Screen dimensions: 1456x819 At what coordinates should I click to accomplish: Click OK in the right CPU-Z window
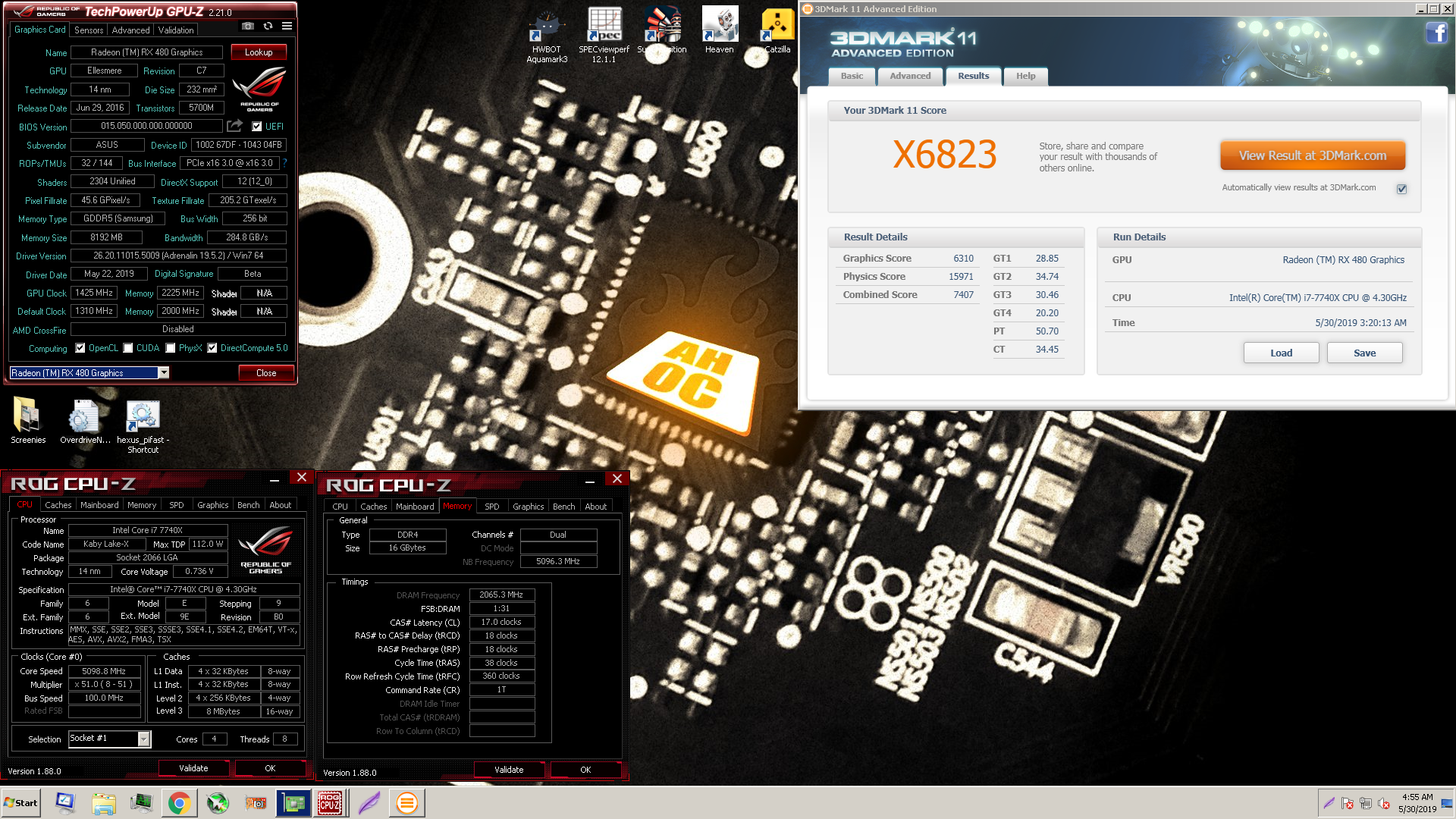[585, 770]
